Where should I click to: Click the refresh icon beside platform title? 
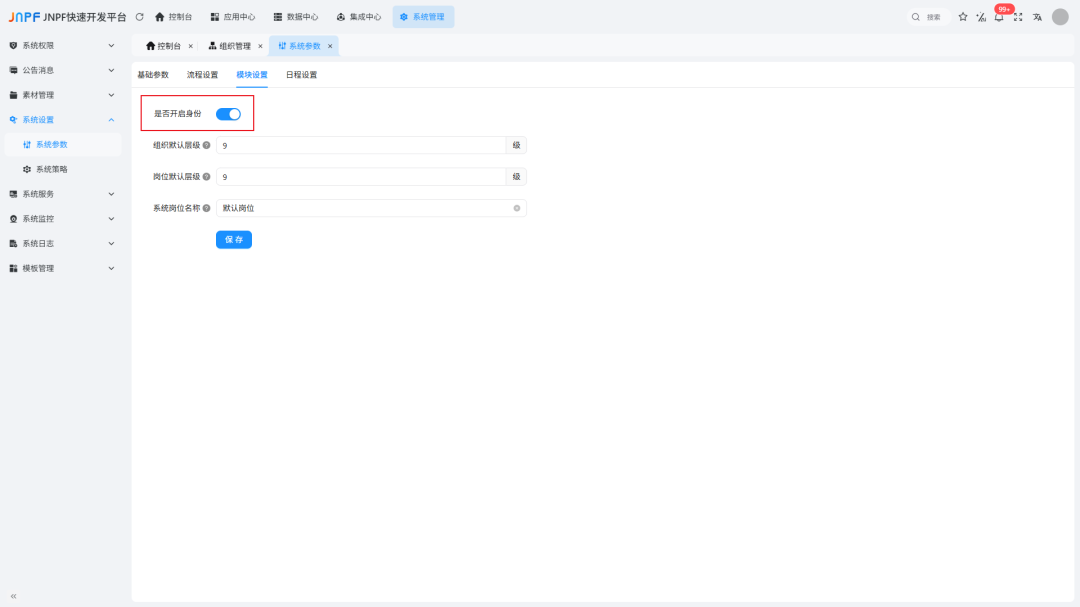(x=140, y=17)
